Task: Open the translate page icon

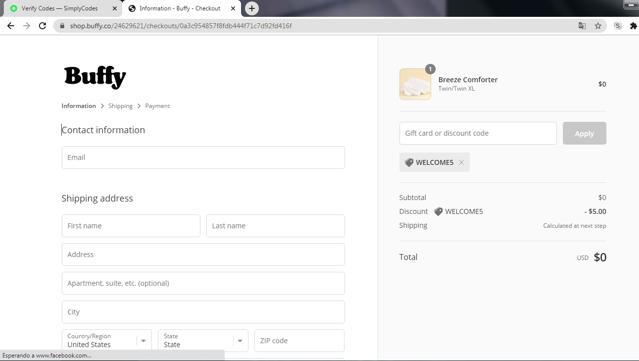Action: [582, 26]
